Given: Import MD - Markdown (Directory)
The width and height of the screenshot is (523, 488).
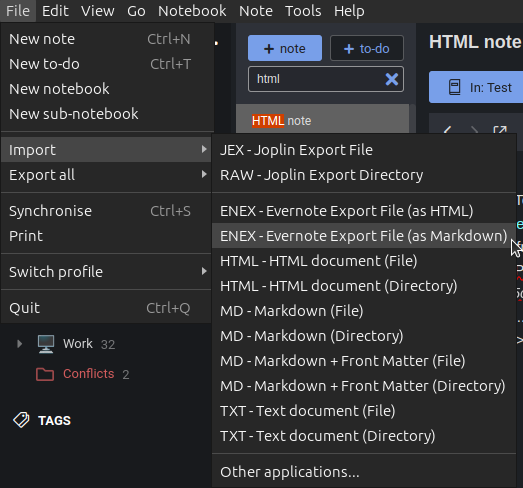Looking at the screenshot, I should point(364,336).
